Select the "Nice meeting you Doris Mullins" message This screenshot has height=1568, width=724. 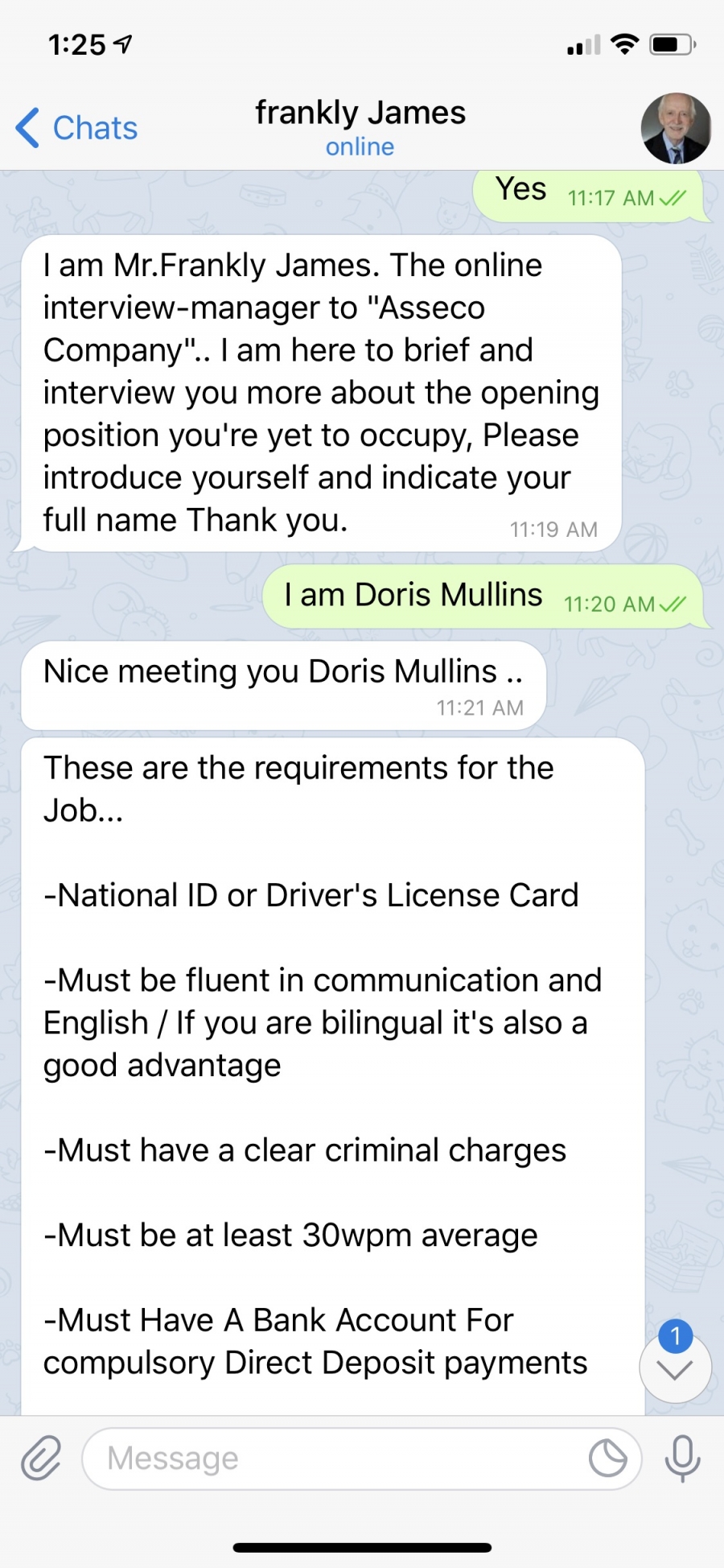click(x=284, y=686)
